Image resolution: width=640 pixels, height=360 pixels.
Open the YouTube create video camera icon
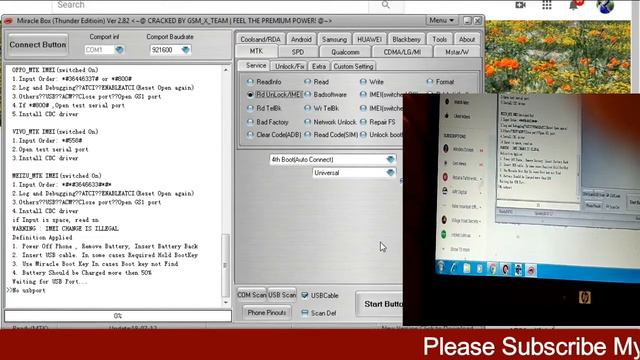(520, 5)
